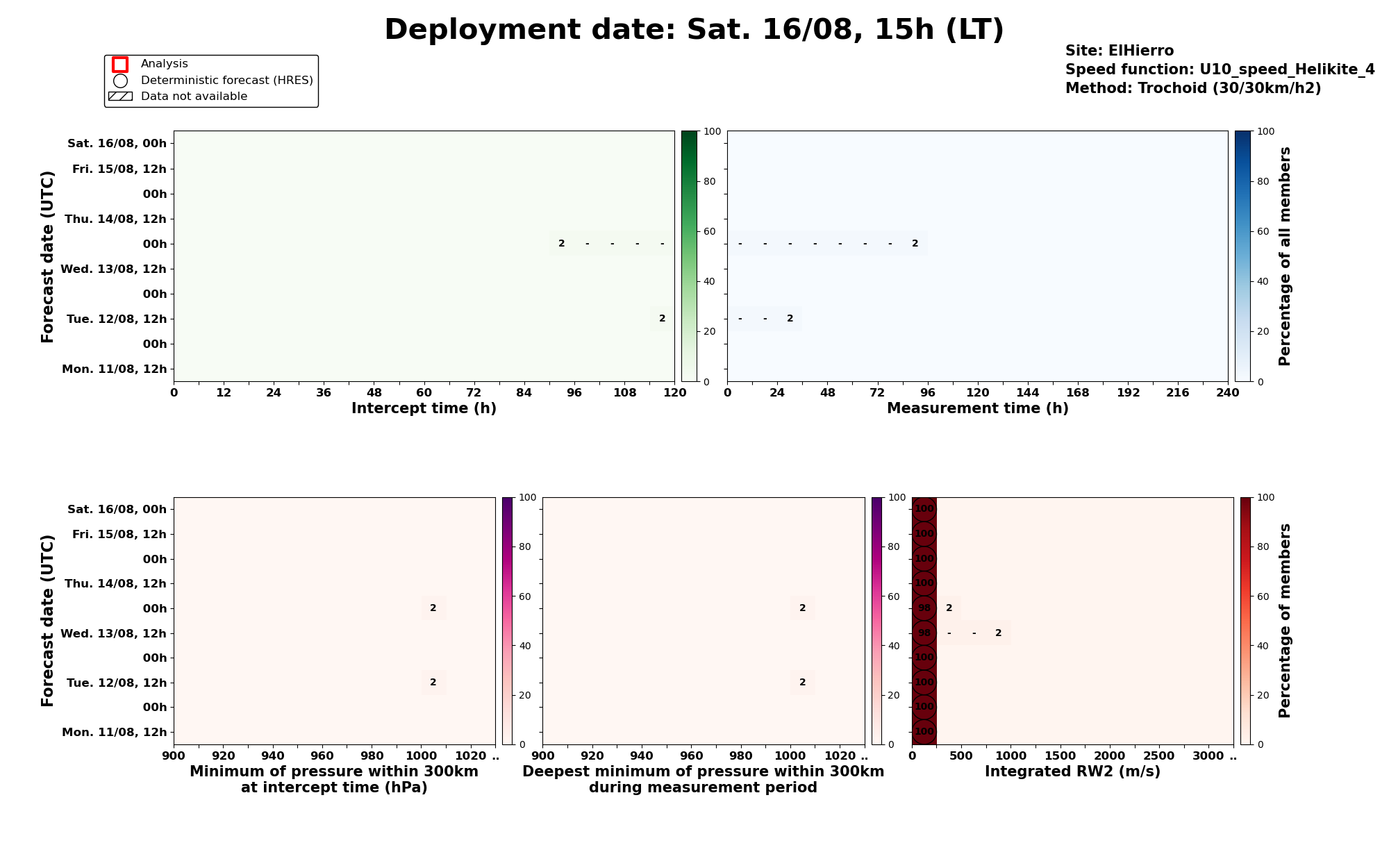Click the purple colorbar beside the deepest minimum panel
The height and width of the screenshot is (868, 1389).
pyautogui.click(x=877, y=621)
